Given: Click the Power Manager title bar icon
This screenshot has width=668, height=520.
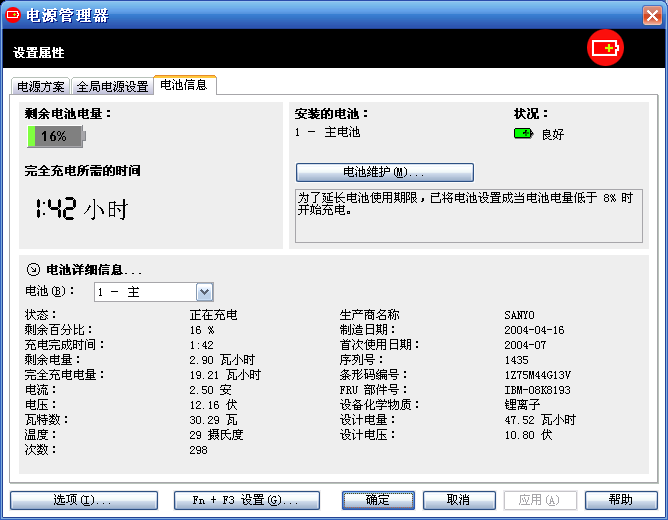Looking at the screenshot, I should 14,15.
